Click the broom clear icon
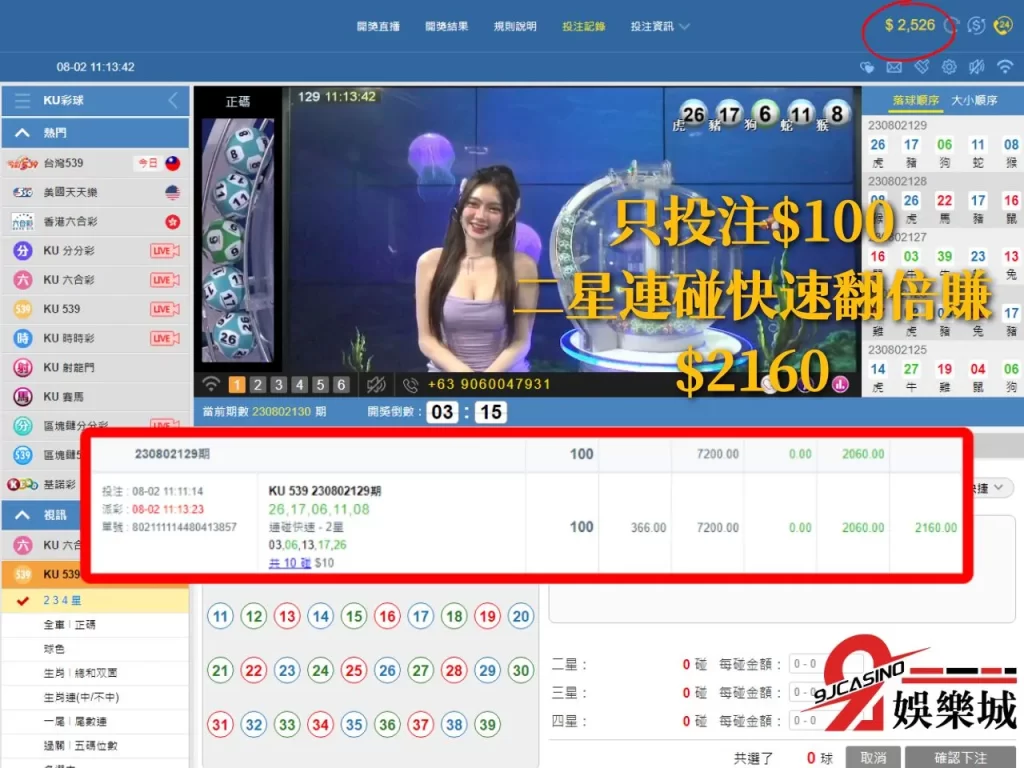This screenshot has height=768, width=1024. coord(921,67)
